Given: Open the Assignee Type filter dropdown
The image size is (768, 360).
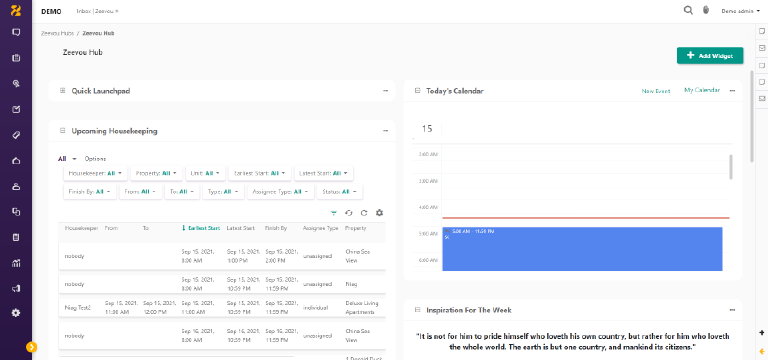Looking at the screenshot, I should [x=280, y=192].
